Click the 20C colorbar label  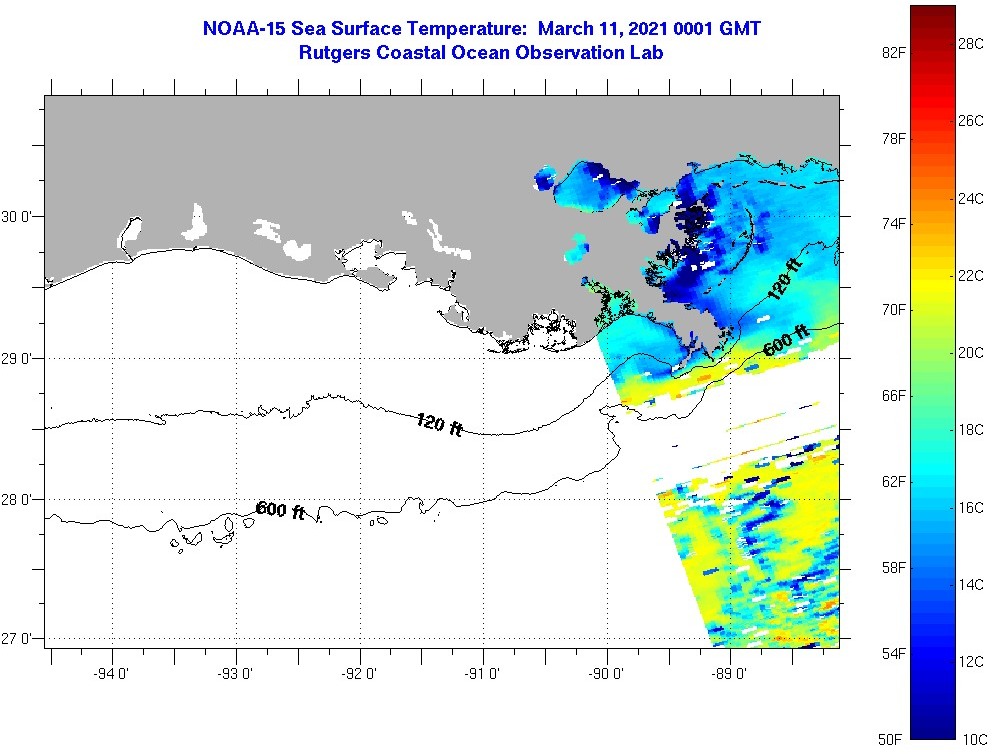tap(971, 353)
